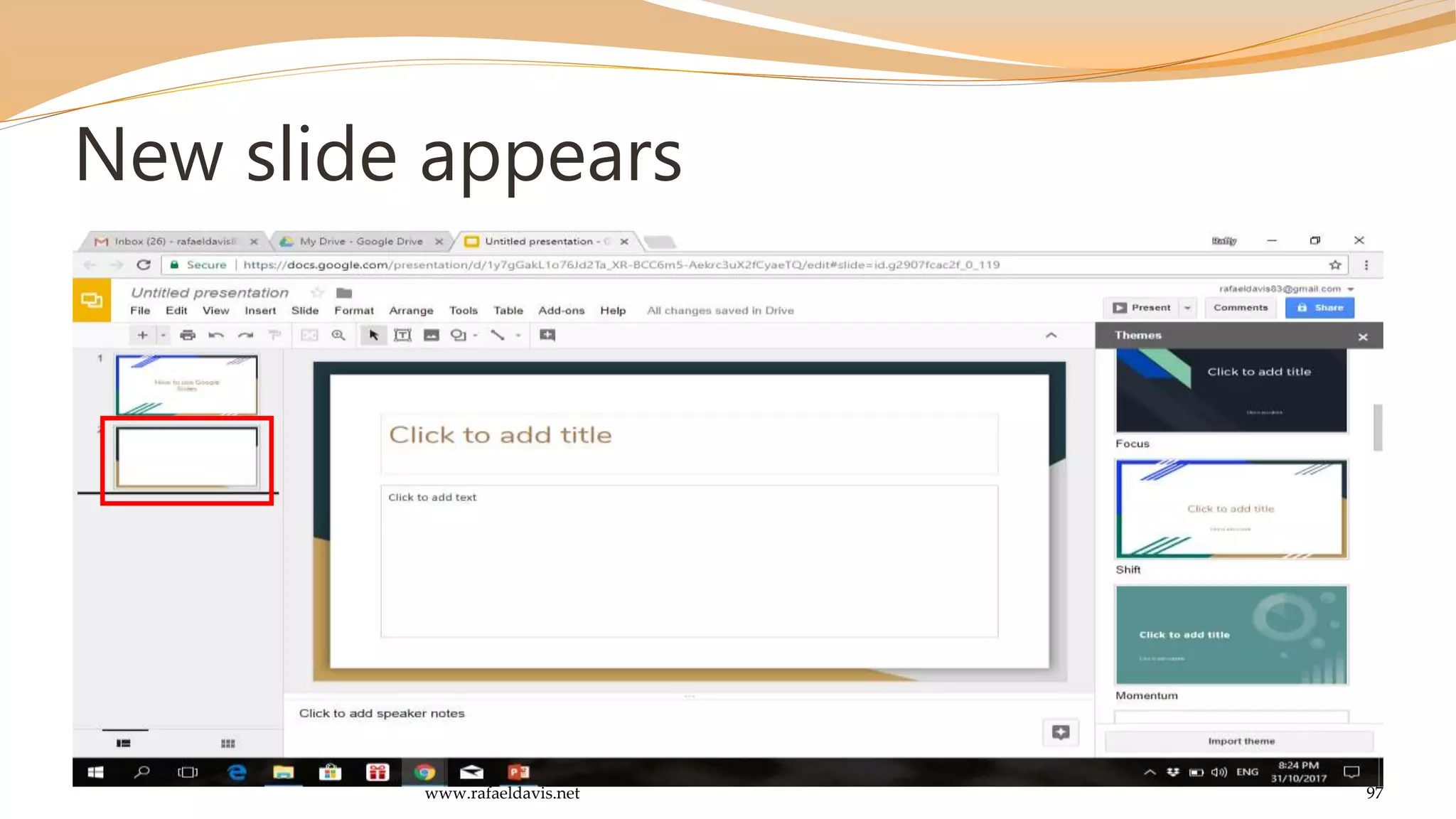Rename the Untitled presentation title
Screen dimensions: 1456x819
(210, 293)
